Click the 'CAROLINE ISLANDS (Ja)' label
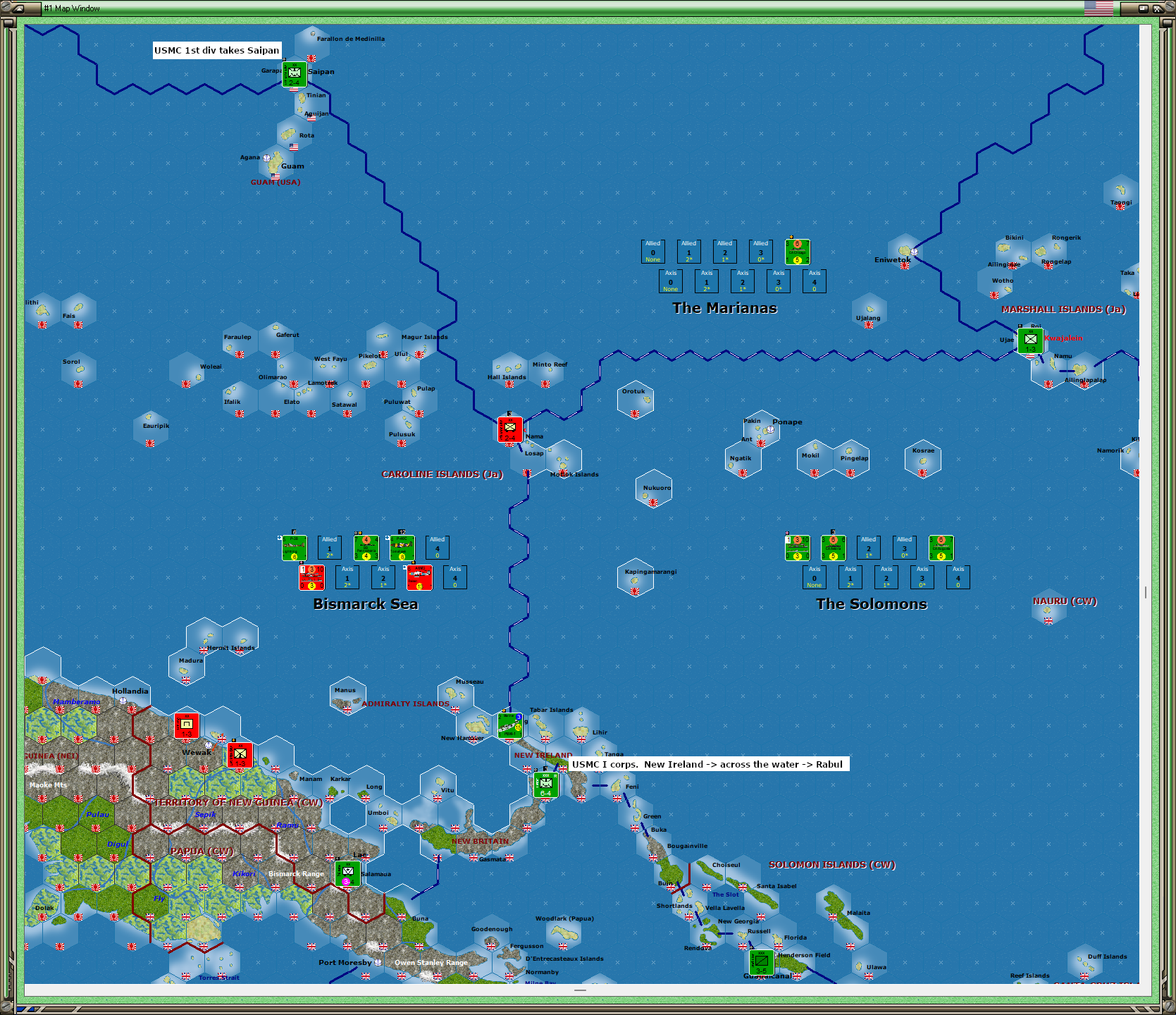Viewport: 1176px width, 1015px height. coord(442,474)
